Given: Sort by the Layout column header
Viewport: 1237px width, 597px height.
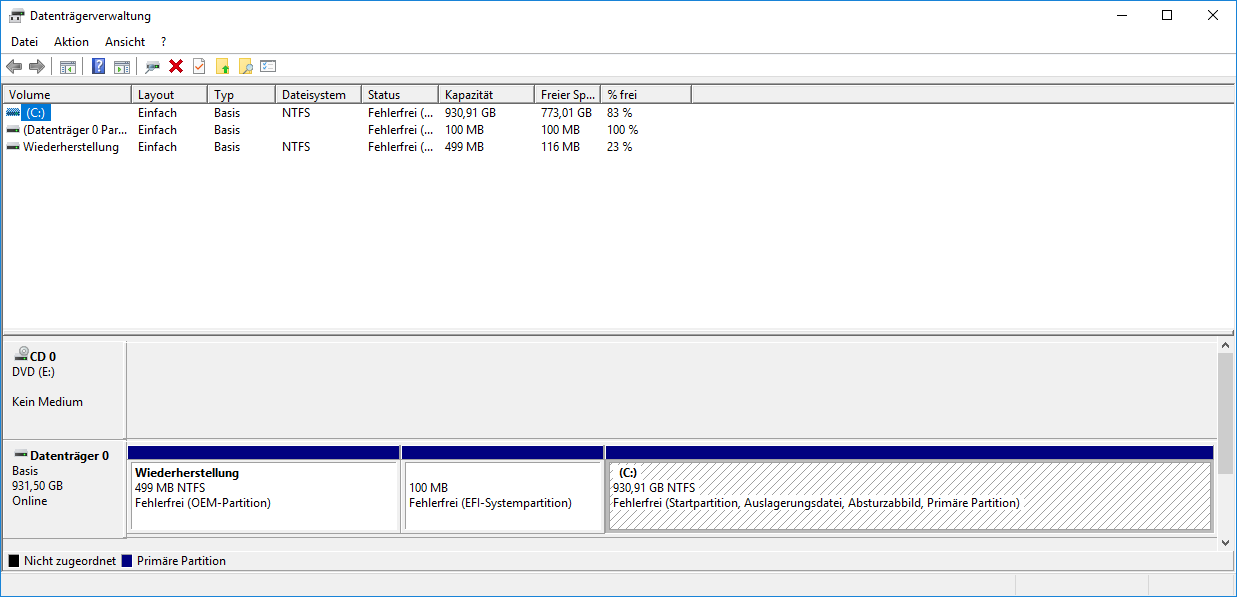Looking at the screenshot, I should (170, 95).
